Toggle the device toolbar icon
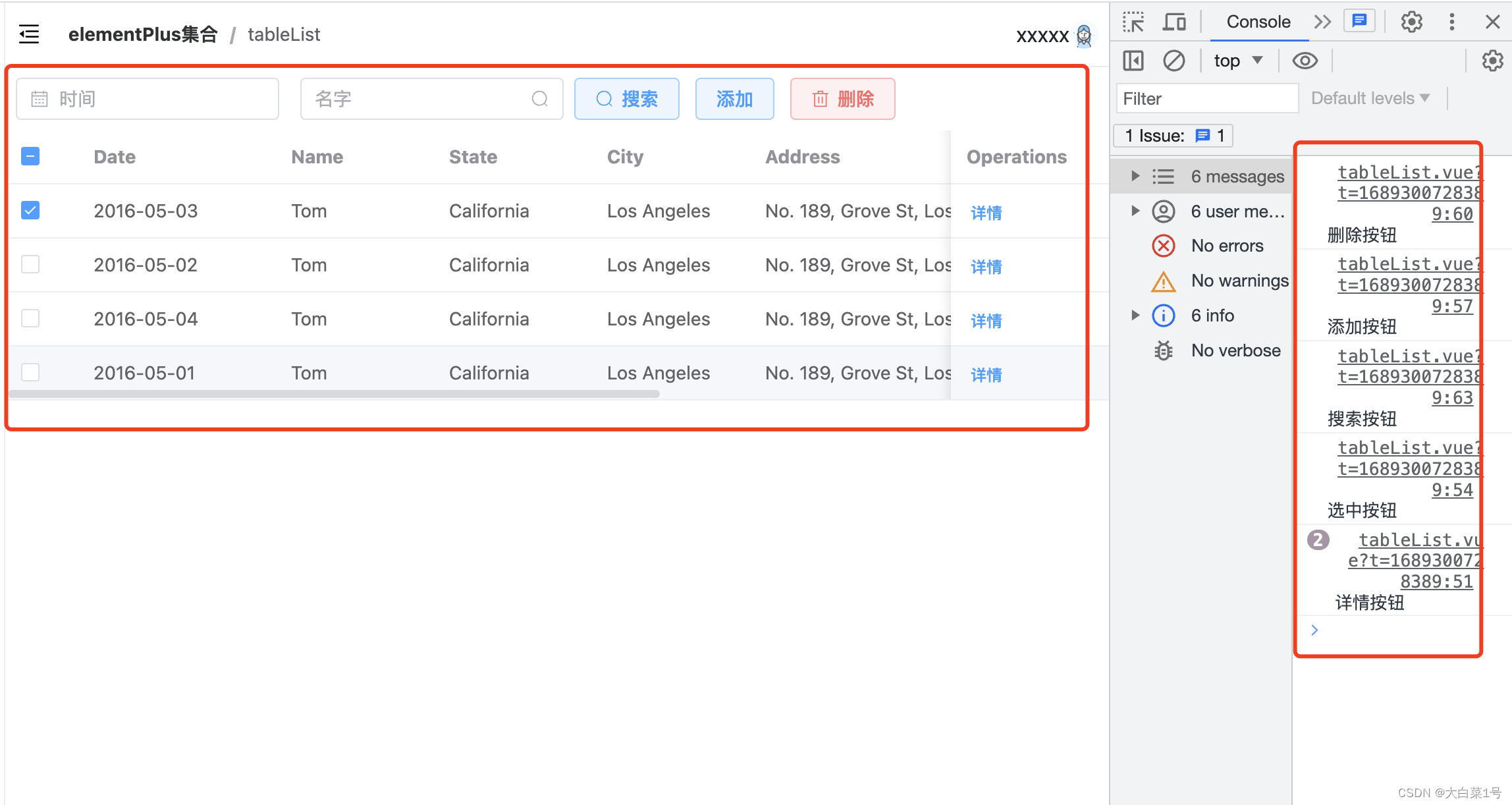1512x805 pixels. (1174, 22)
